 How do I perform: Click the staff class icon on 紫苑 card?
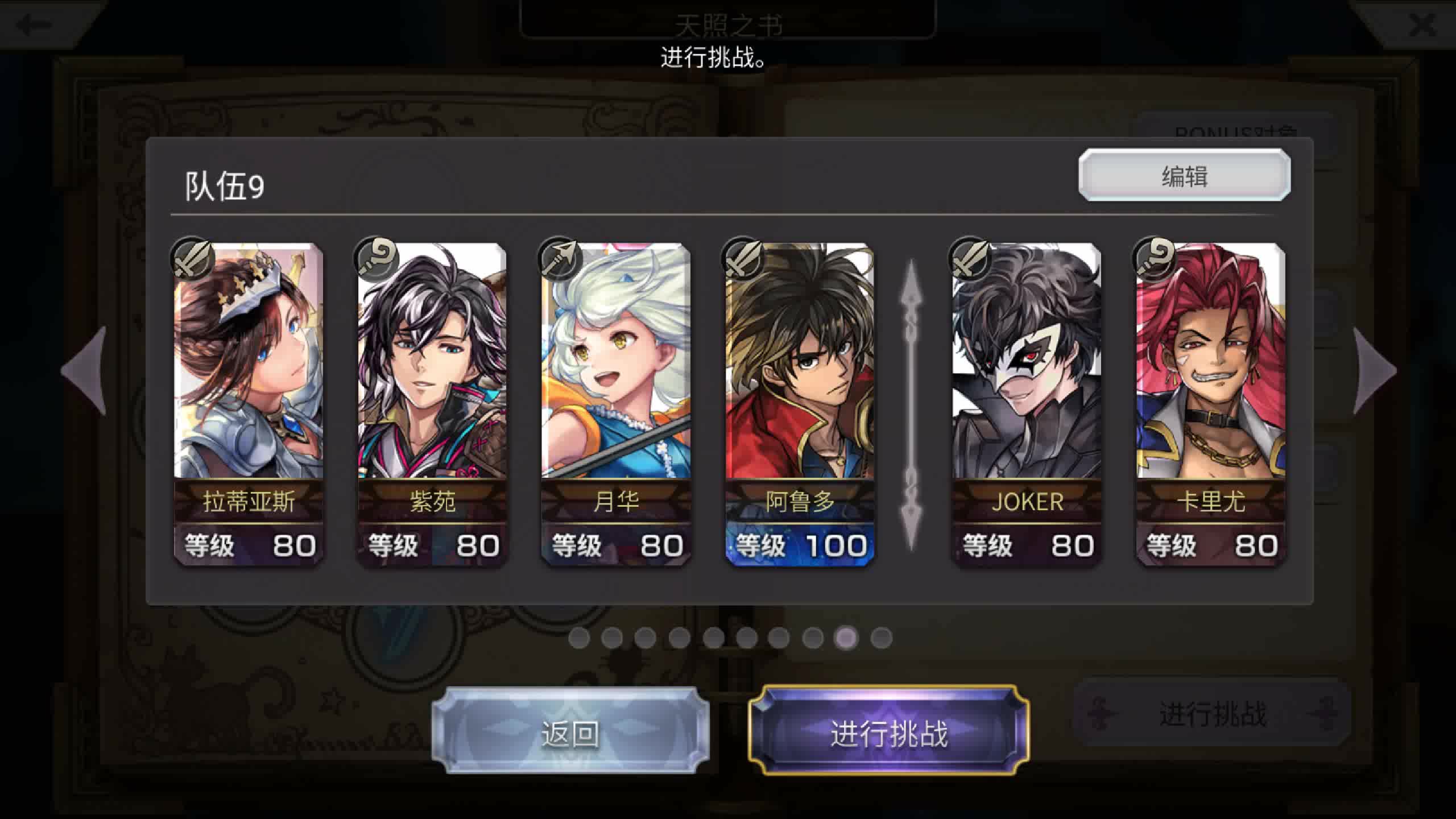[375, 259]
